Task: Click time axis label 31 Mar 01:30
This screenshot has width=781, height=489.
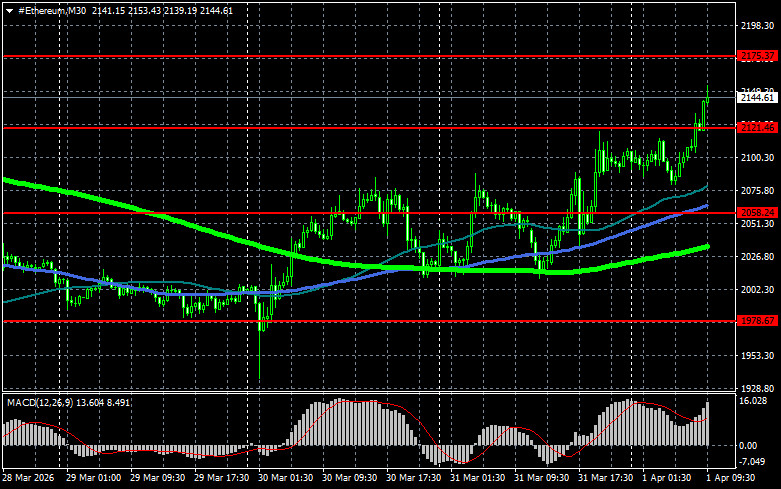Action: [x=478, y=478]
